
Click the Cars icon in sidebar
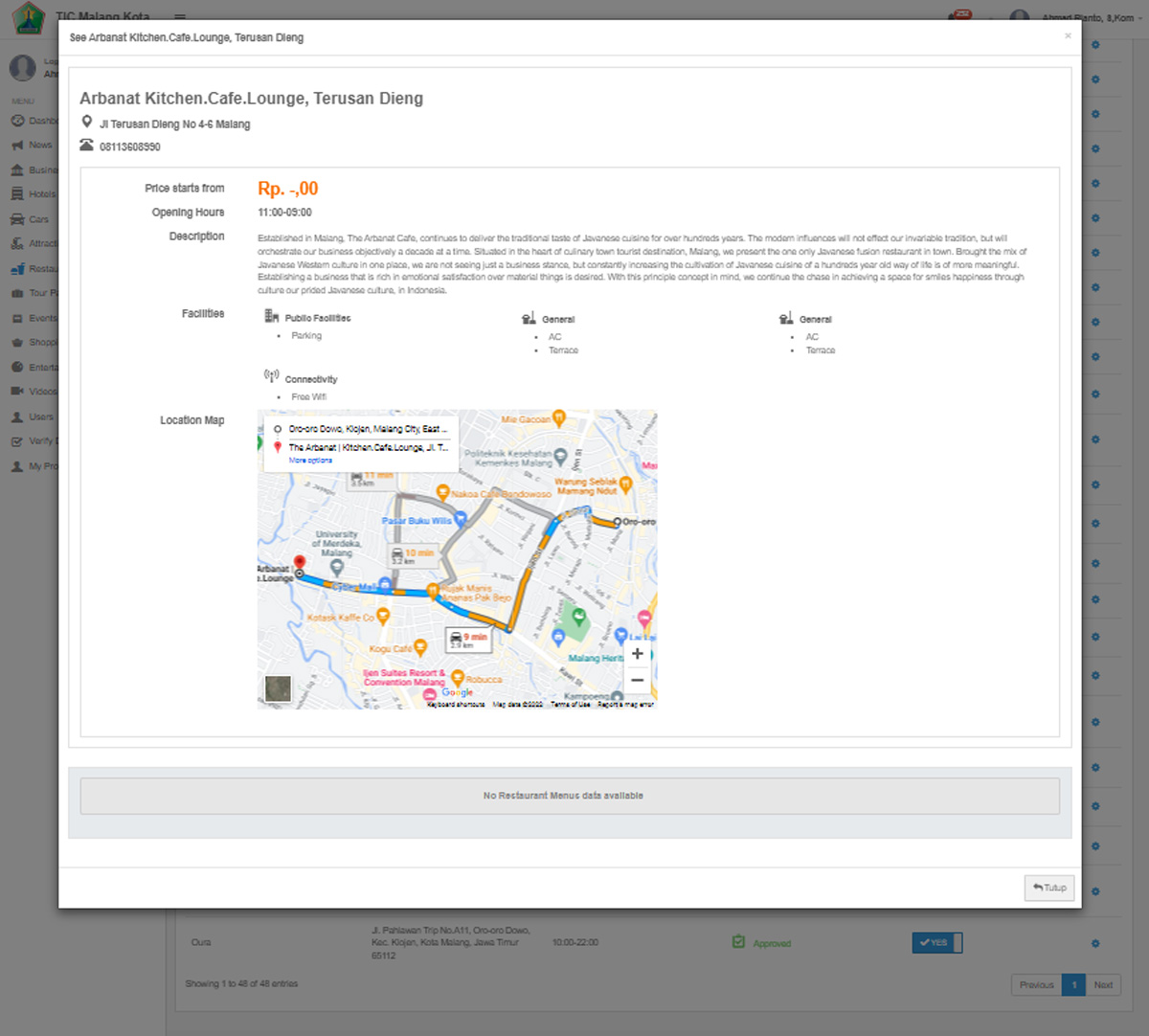[x=17, y=219]
